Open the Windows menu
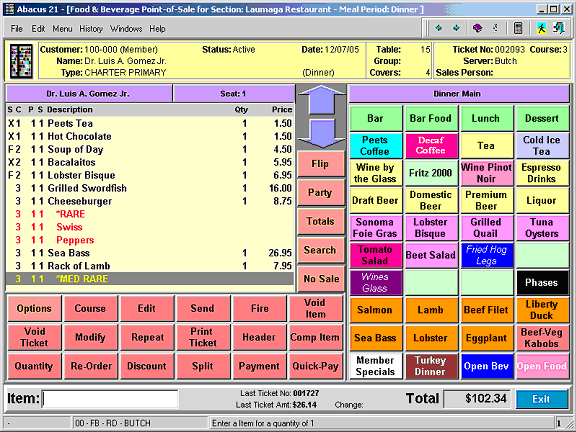The width and height of the screenshot is (576, 432). coord(126,29)
